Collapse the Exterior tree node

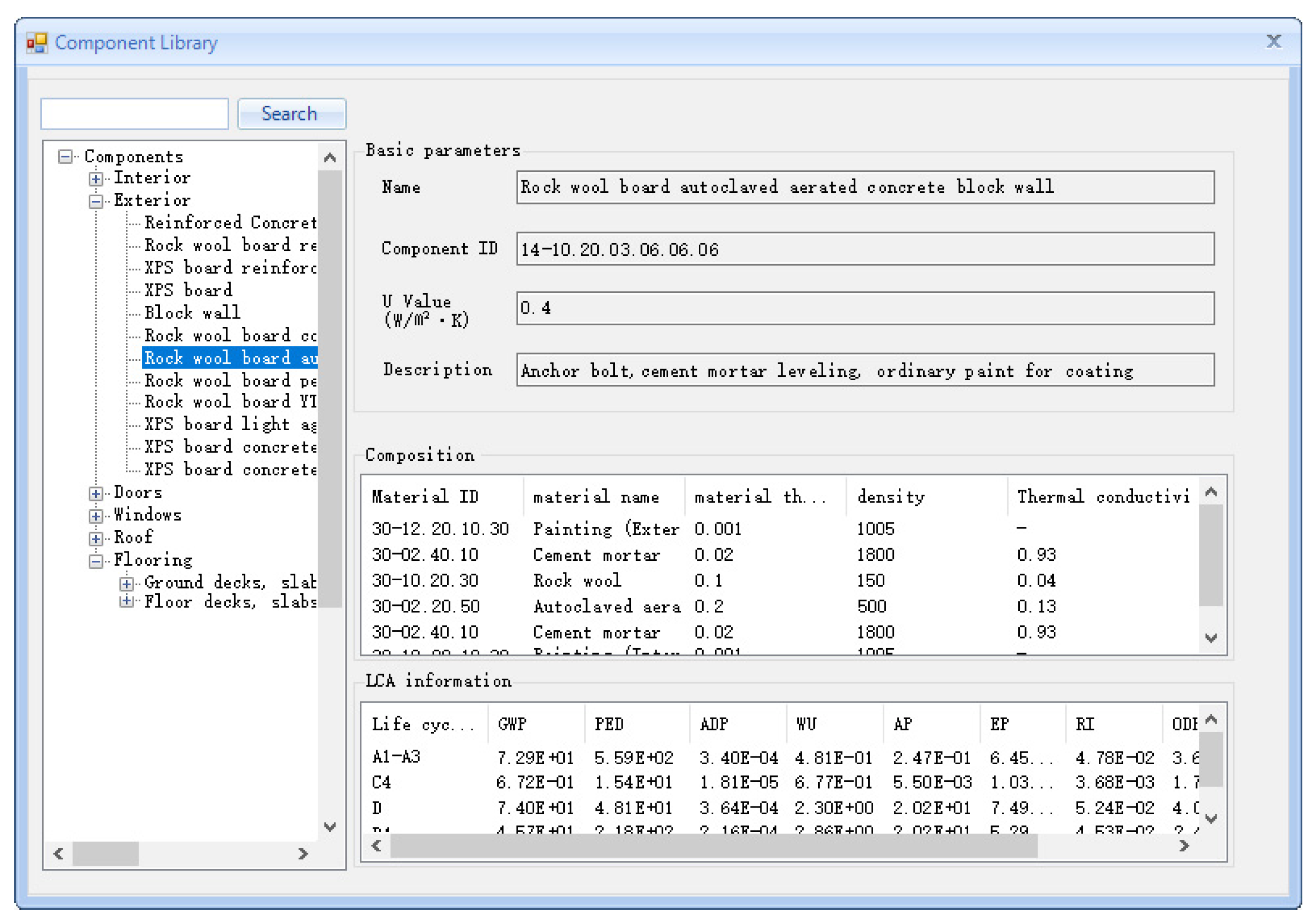[96, 202]
